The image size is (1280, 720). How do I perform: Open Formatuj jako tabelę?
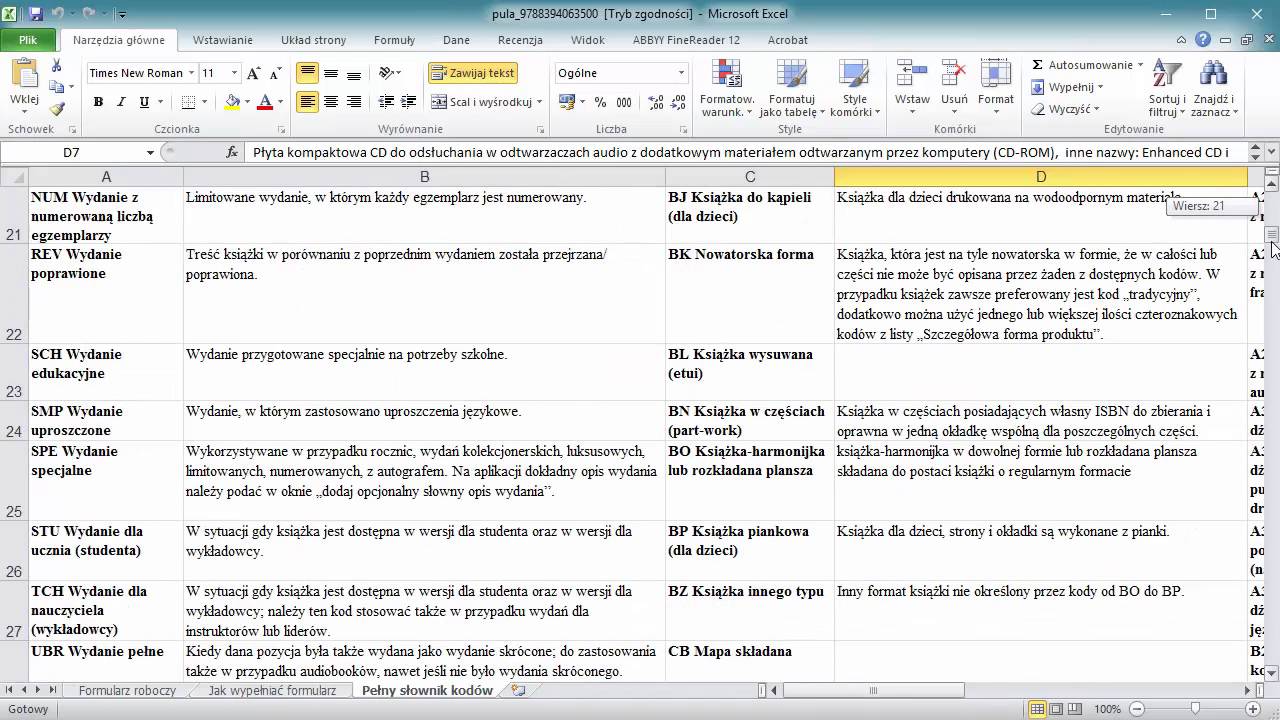(791, 88)
